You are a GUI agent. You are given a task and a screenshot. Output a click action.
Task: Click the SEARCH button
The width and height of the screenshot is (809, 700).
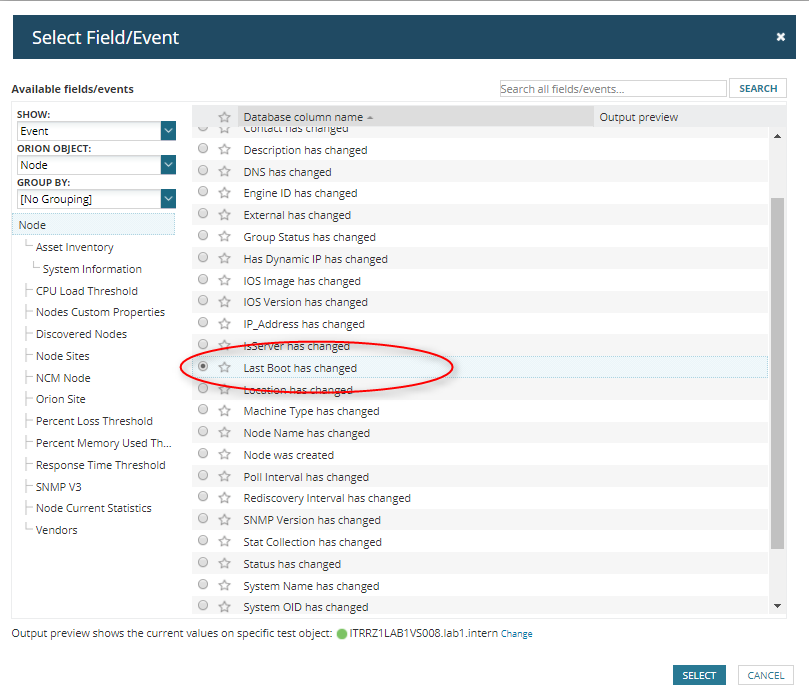click(757, 88)
